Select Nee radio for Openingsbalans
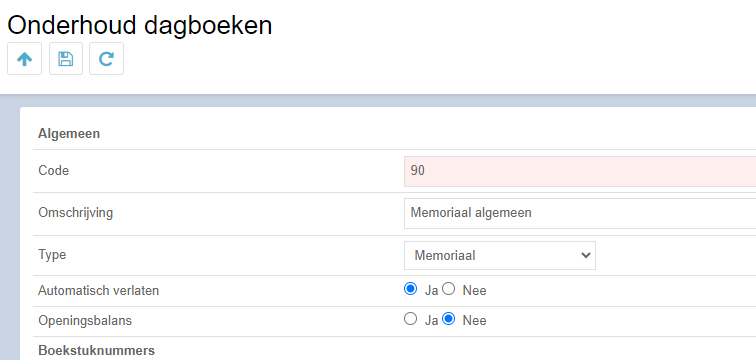Screen dimensions: 756x360 coord(448,319)
